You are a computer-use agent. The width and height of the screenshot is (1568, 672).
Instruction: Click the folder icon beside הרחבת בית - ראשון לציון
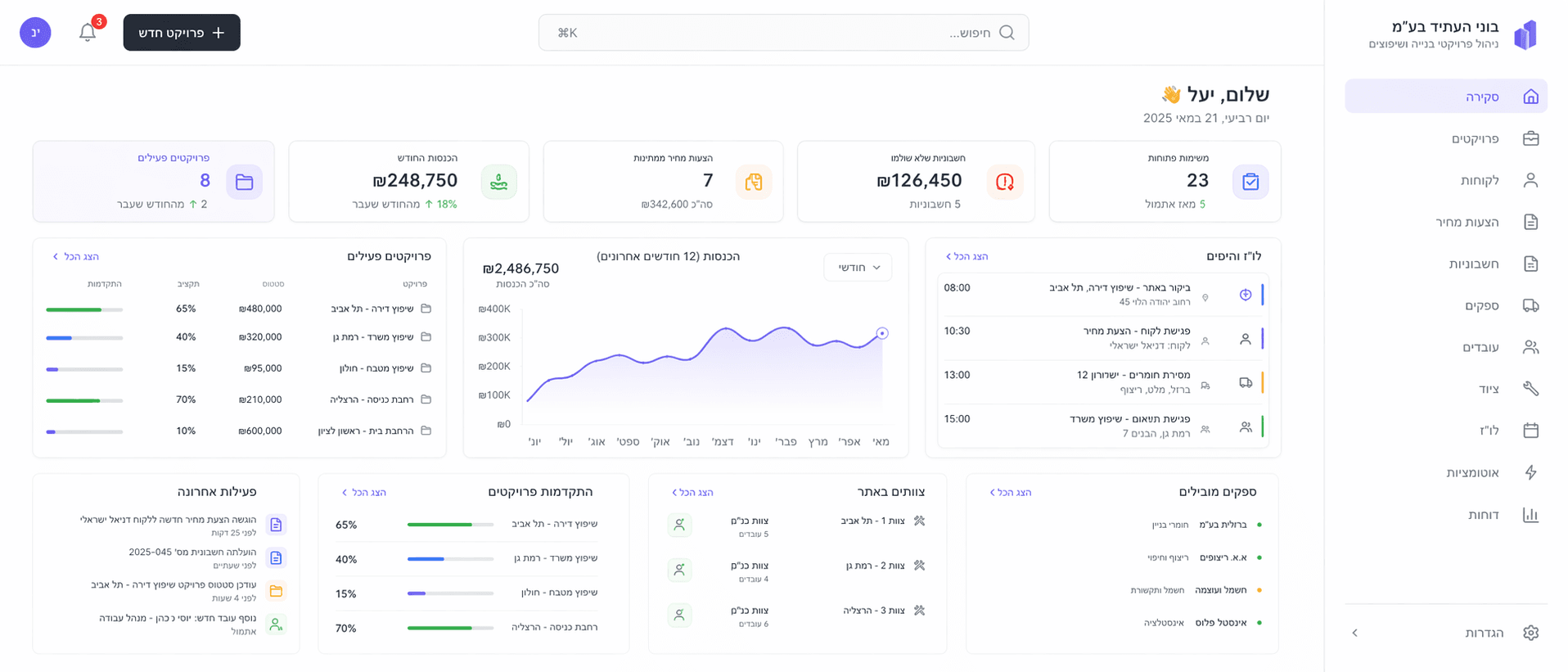pyautogui.click(x=426, y=431)
